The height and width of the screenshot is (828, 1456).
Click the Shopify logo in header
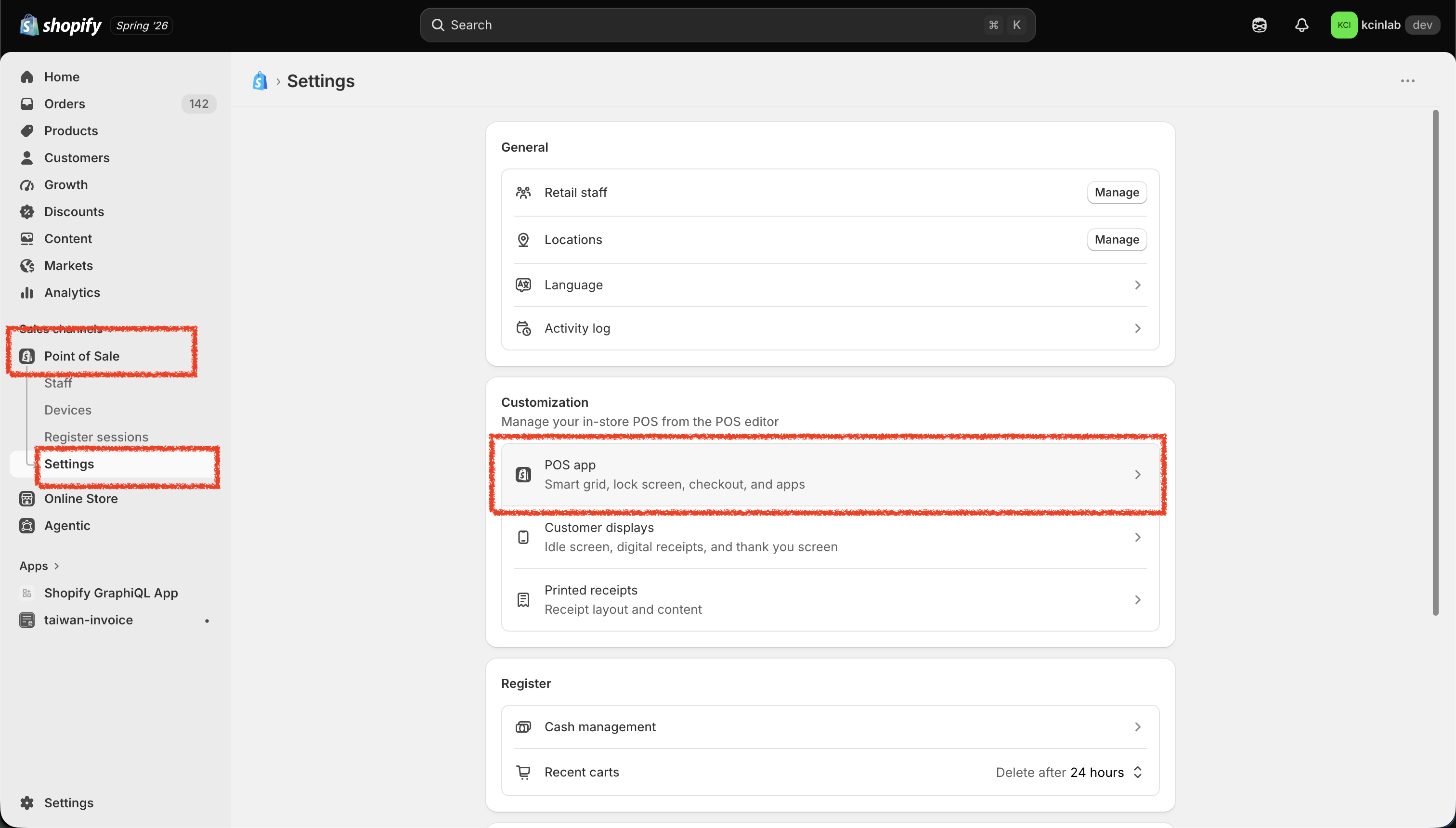61,25
